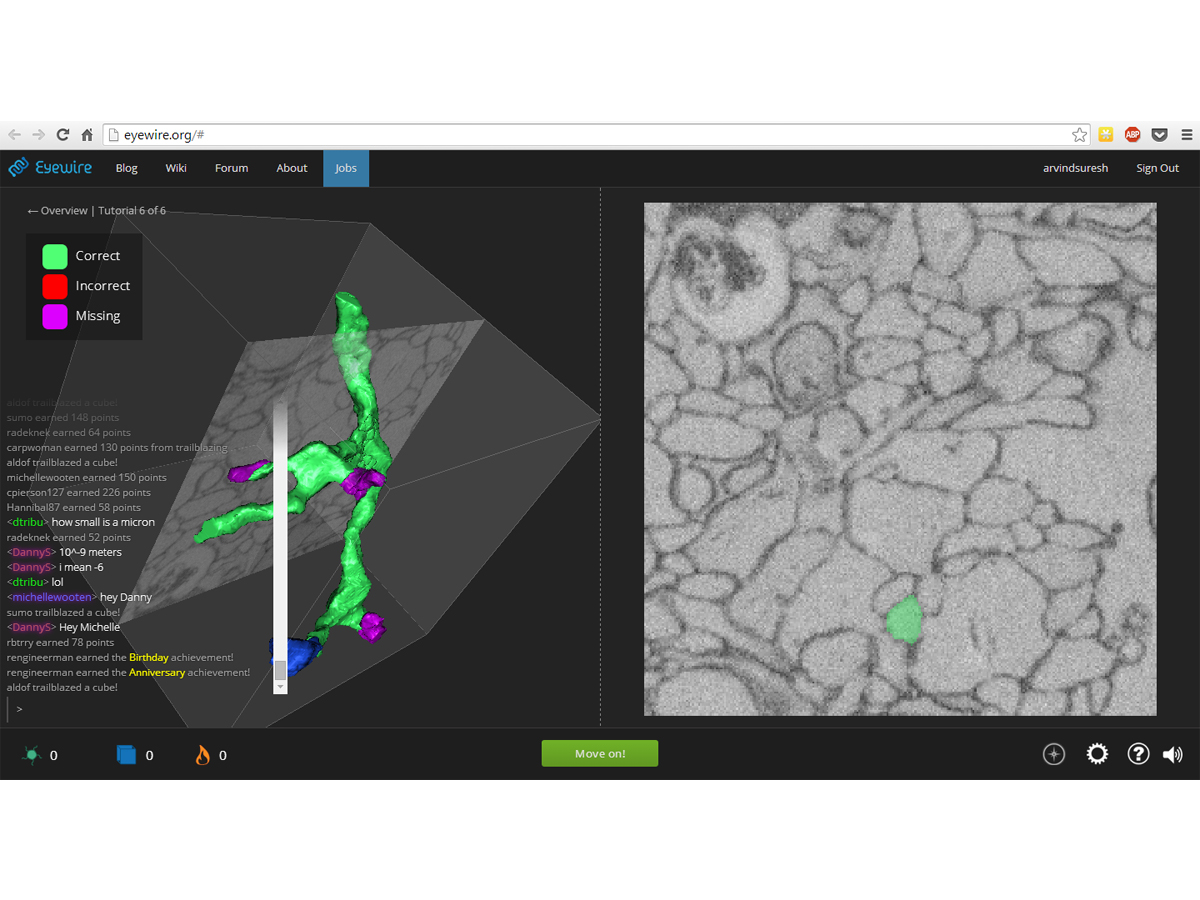Screen dimensions: 1200x900
Task: Reload the page in the browser
Action: 63,135
